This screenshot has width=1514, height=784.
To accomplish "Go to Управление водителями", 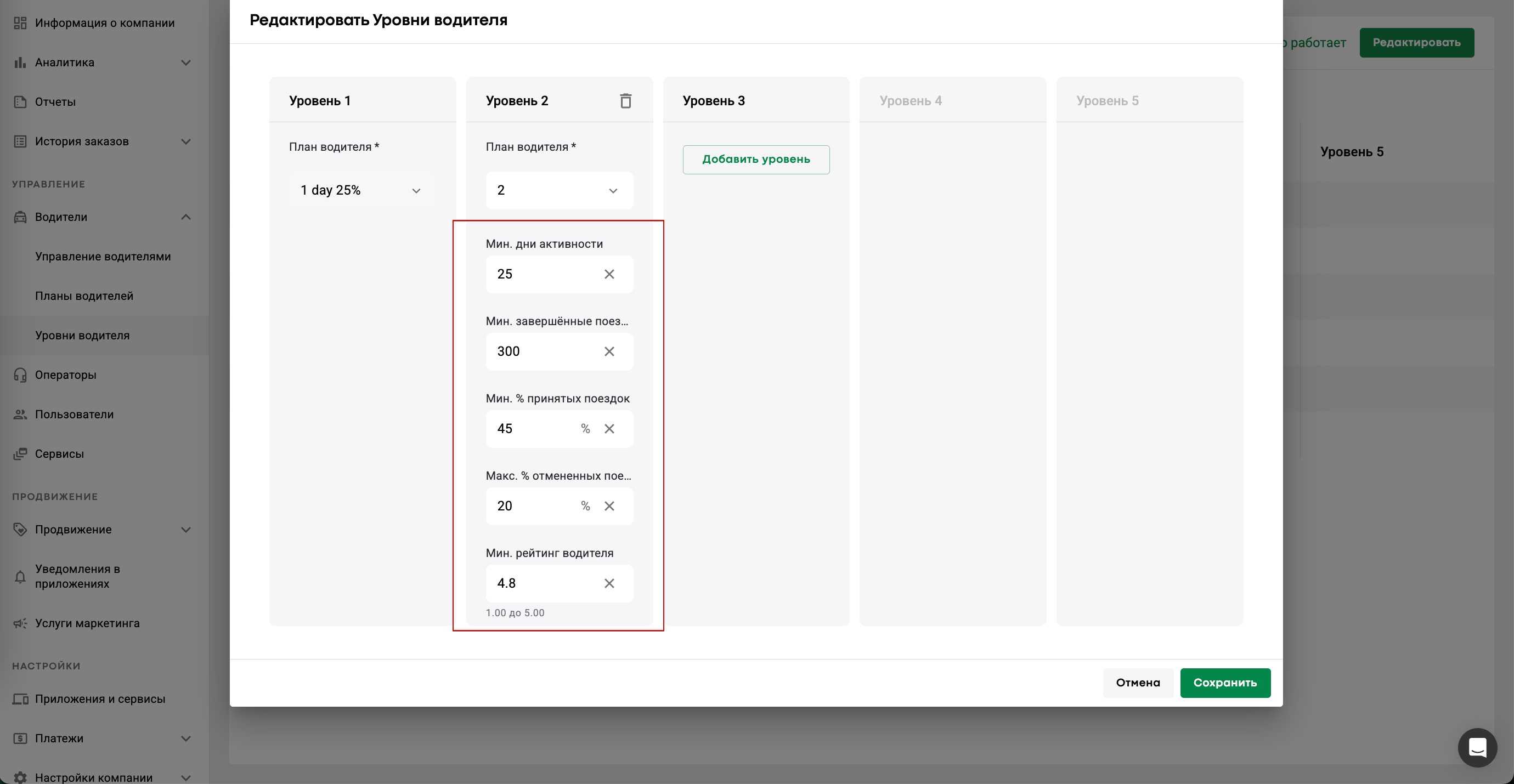I will click(x=103, y=257).
